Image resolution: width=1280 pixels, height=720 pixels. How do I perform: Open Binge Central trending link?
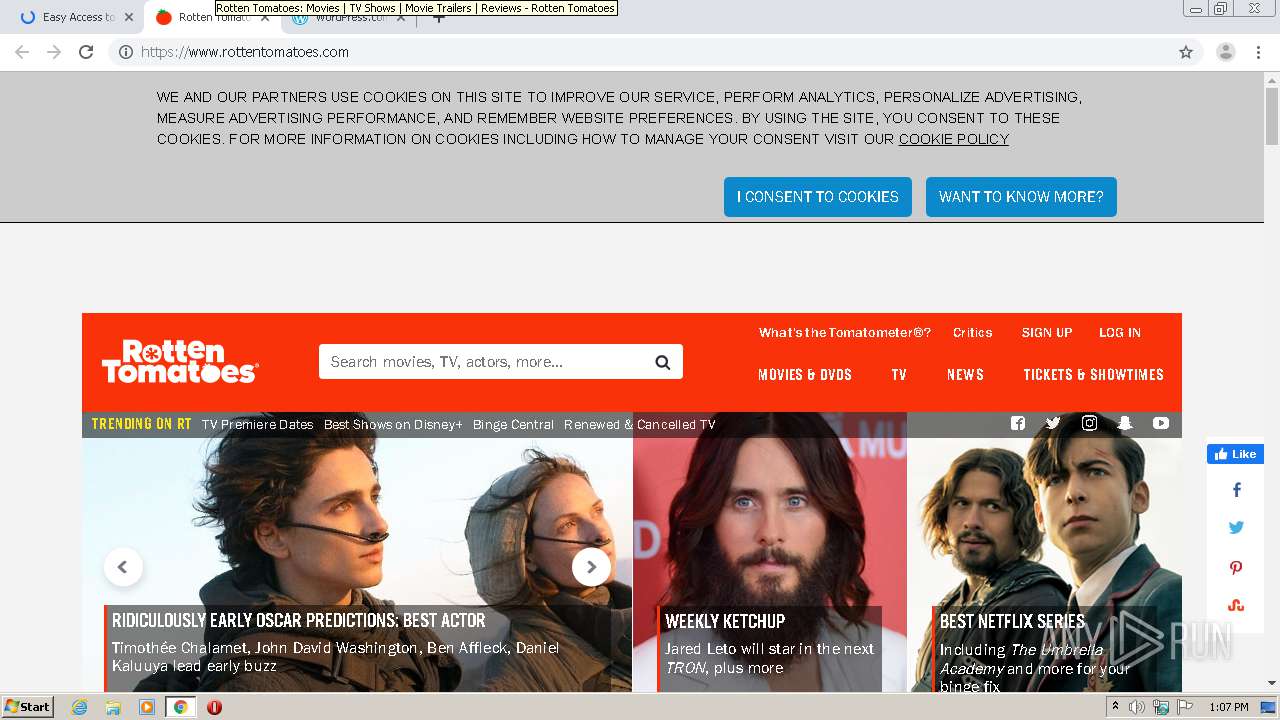coord(513,424)
